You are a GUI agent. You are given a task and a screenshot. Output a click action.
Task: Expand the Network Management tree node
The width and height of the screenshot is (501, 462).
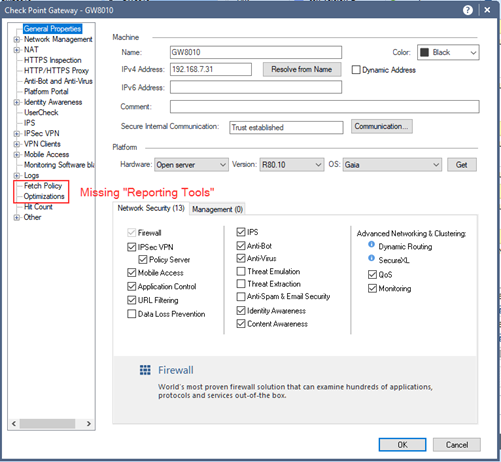17,40
